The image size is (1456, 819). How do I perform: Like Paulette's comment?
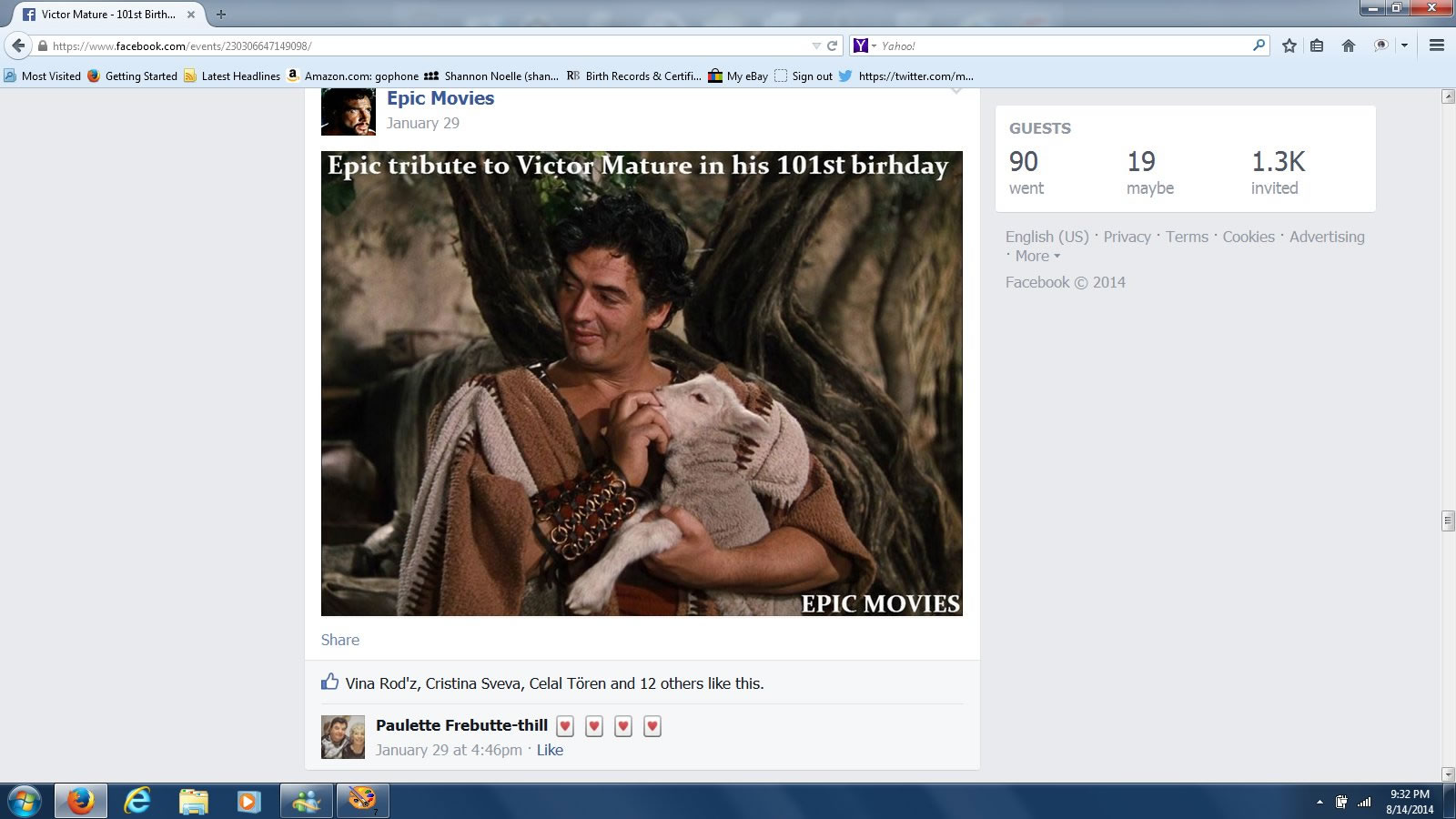tap(550, 750)
